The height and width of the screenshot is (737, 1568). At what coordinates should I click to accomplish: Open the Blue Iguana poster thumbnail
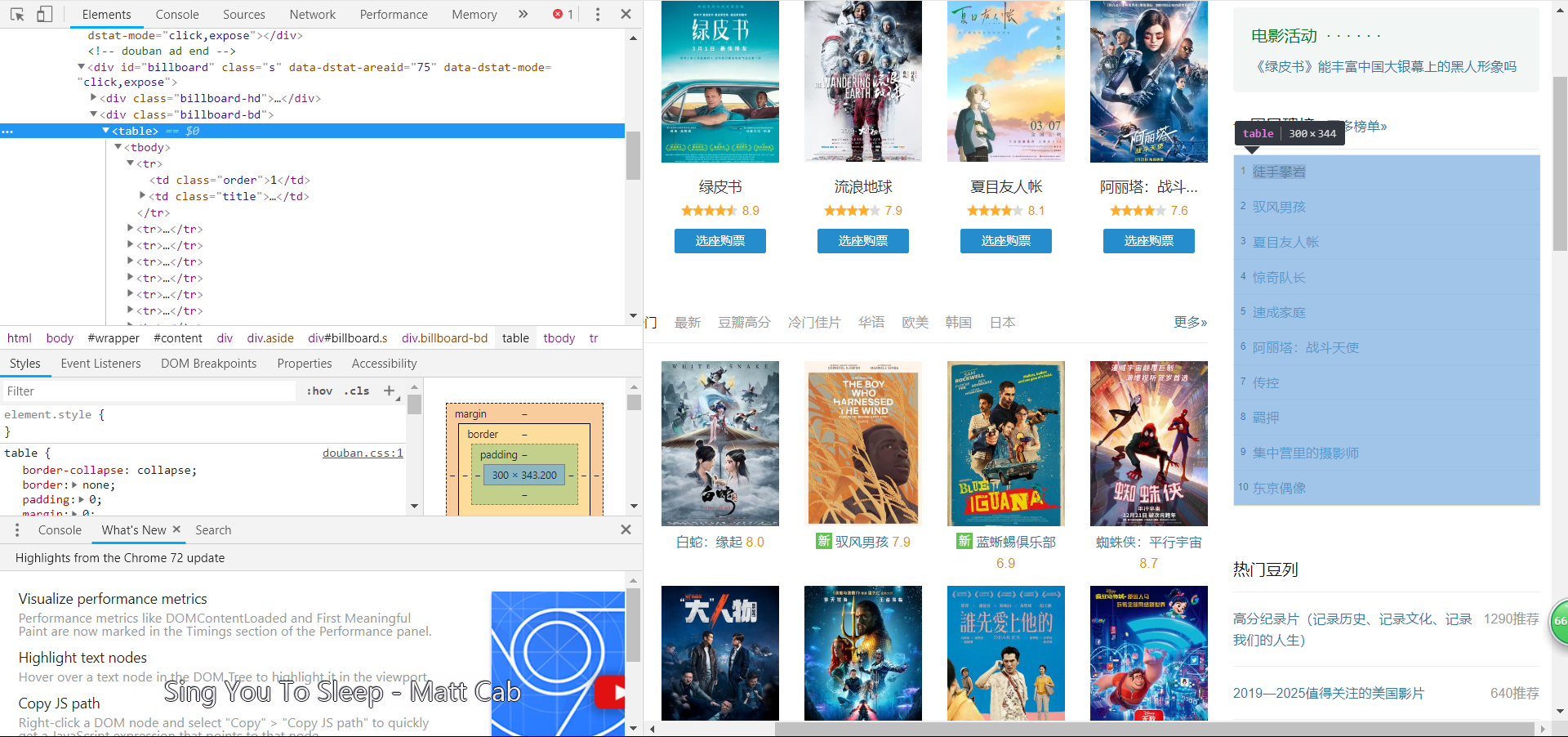(1006, 444)
